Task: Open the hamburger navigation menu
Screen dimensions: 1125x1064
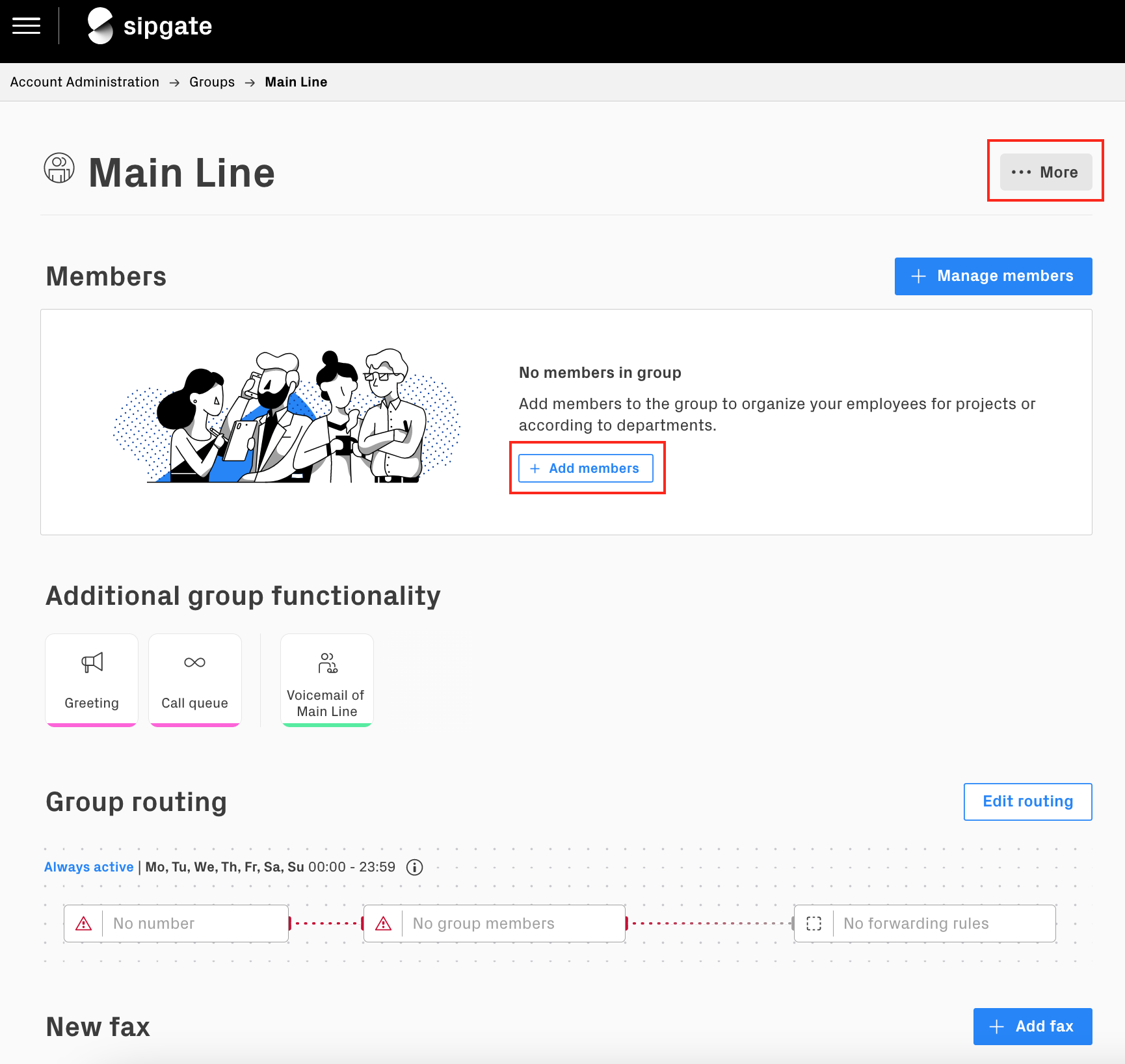Action: coord(26,26)
